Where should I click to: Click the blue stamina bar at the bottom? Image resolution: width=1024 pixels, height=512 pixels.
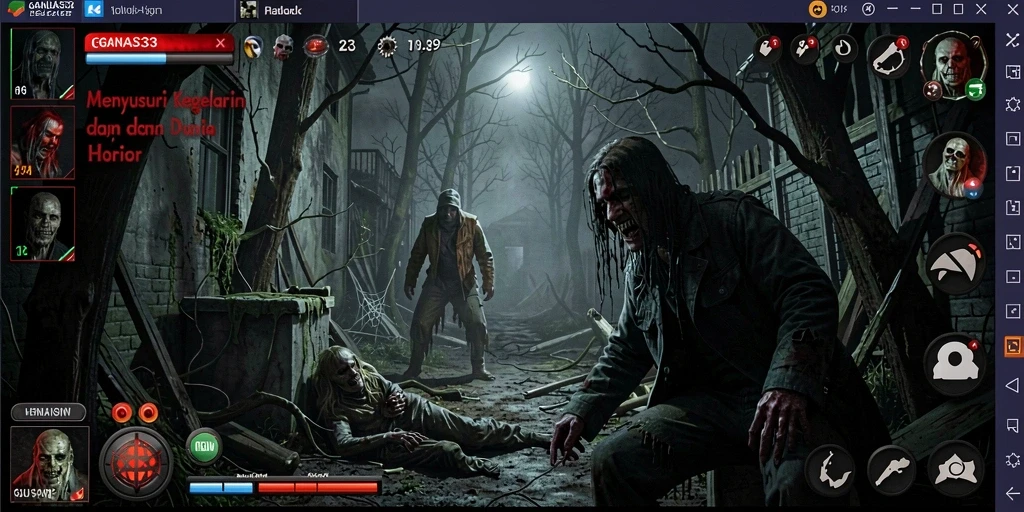click(221, 487)
